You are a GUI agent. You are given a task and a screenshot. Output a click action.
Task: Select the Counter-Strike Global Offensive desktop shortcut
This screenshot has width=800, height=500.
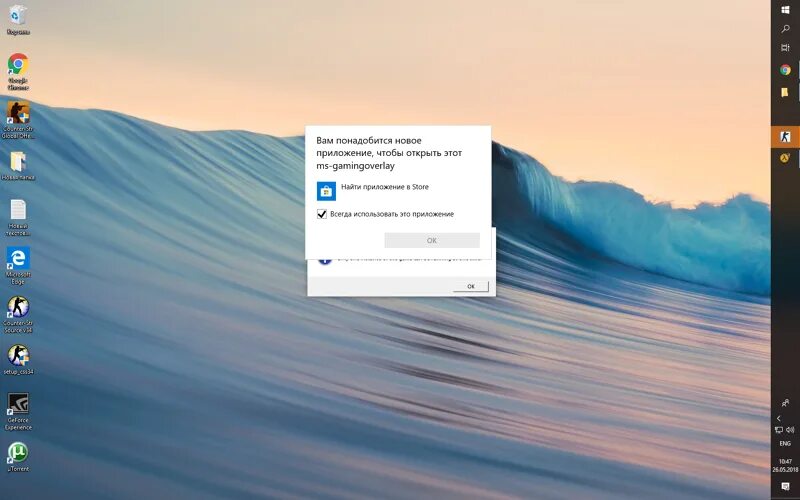18,119
